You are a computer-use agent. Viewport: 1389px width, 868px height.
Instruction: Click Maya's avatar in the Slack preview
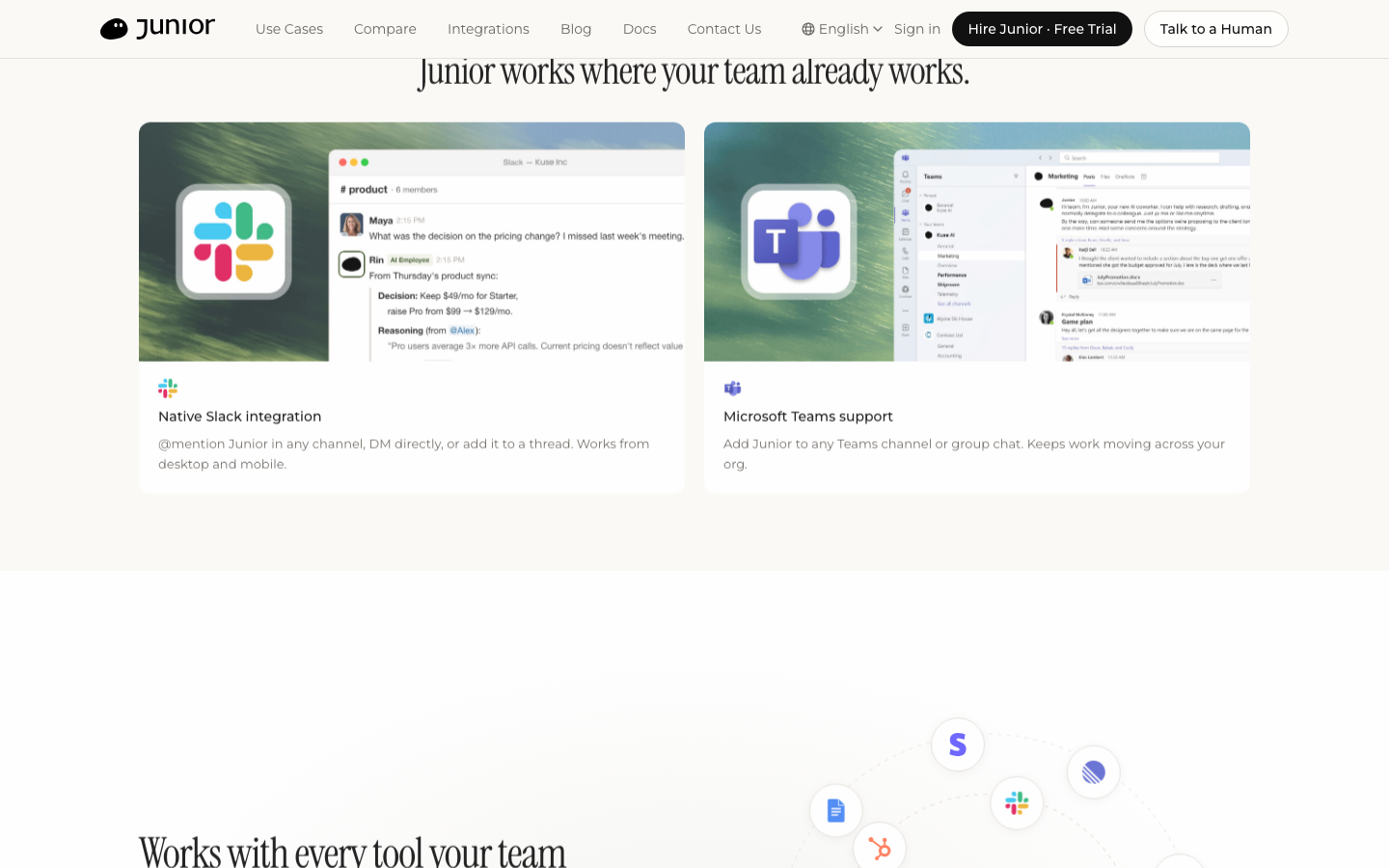(351, 225)
